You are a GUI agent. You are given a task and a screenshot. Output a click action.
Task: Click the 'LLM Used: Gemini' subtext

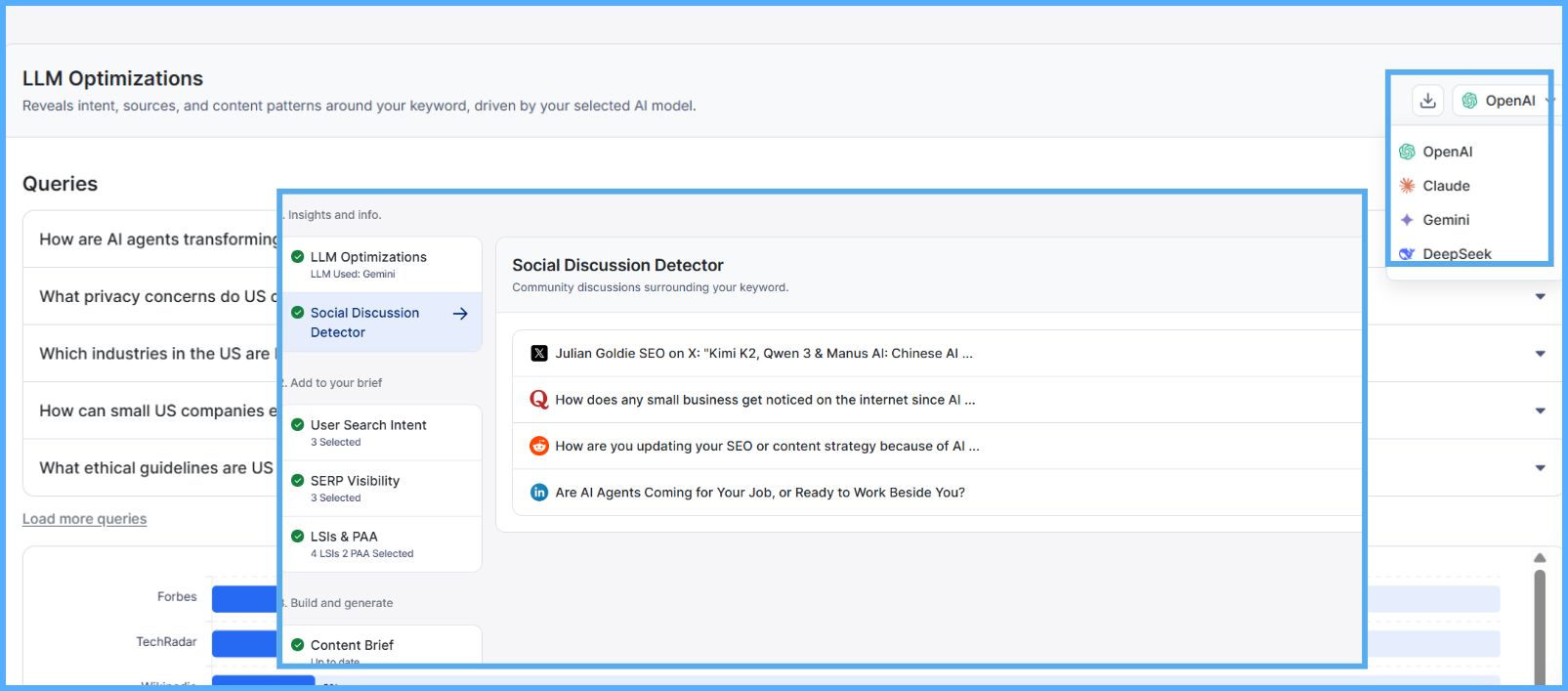click(x=353, y=275)
